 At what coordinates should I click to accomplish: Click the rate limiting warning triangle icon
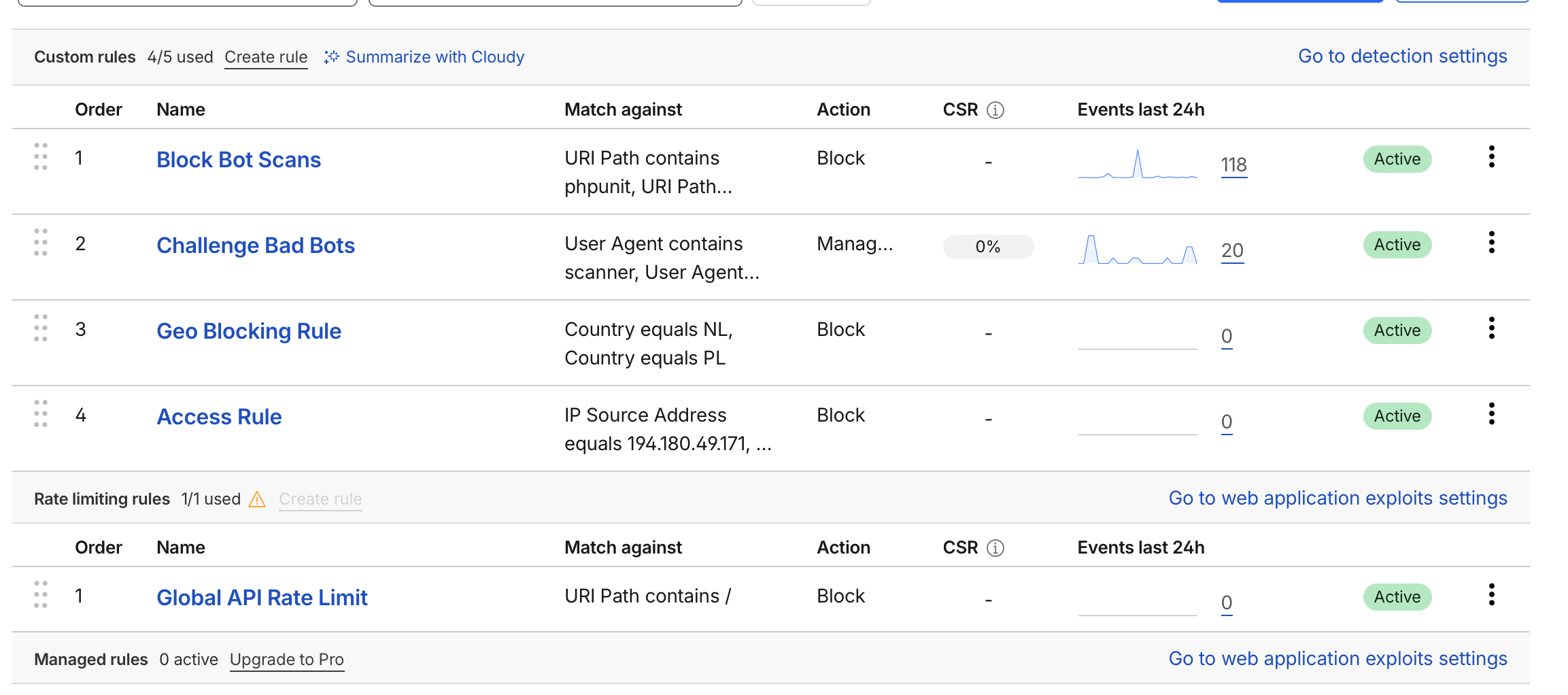tap(257, 500)
